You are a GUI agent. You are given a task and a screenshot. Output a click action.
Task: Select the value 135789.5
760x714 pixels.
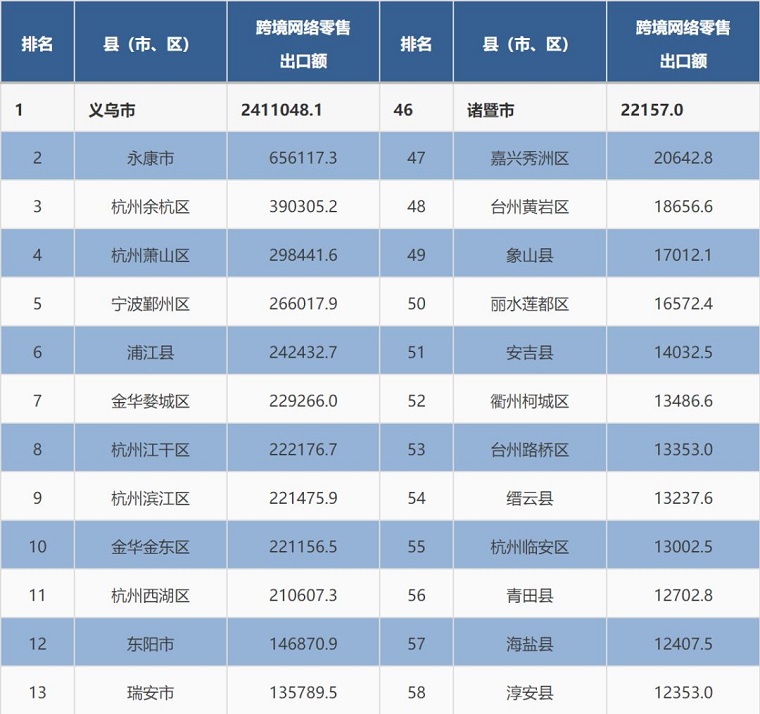coord(303,692)
